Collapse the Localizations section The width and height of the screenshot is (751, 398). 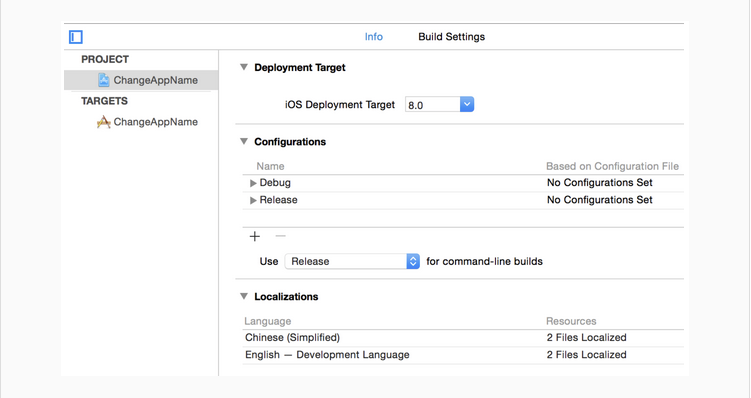[244, 296]
